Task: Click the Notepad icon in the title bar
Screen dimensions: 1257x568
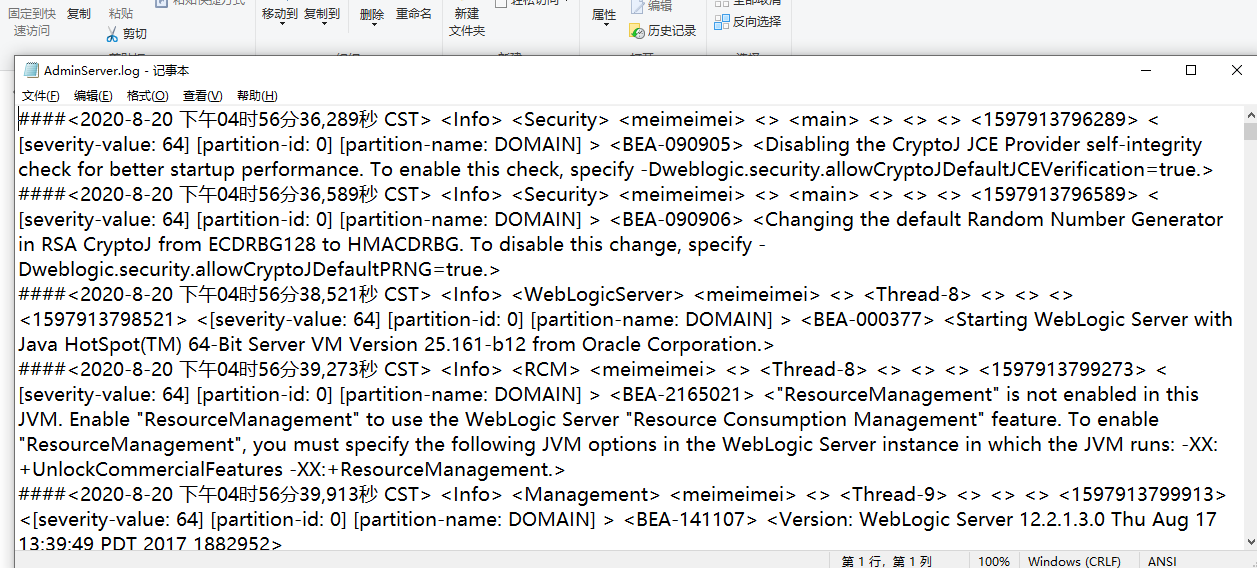Action: (31, 71)
